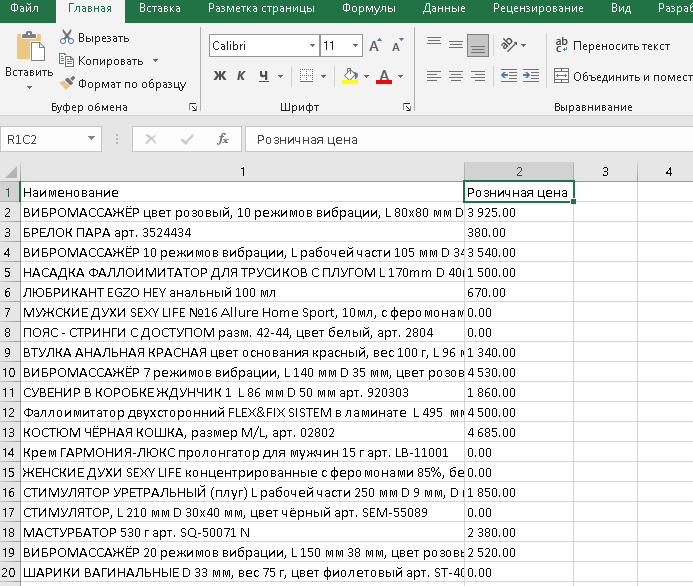Center text horizontally in cell
Viewport: 693px width, 586px height.
tap(456, 76)
